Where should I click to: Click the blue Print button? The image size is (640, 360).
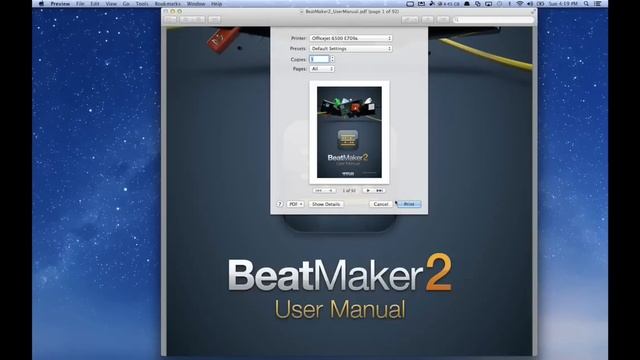(409, 204)
